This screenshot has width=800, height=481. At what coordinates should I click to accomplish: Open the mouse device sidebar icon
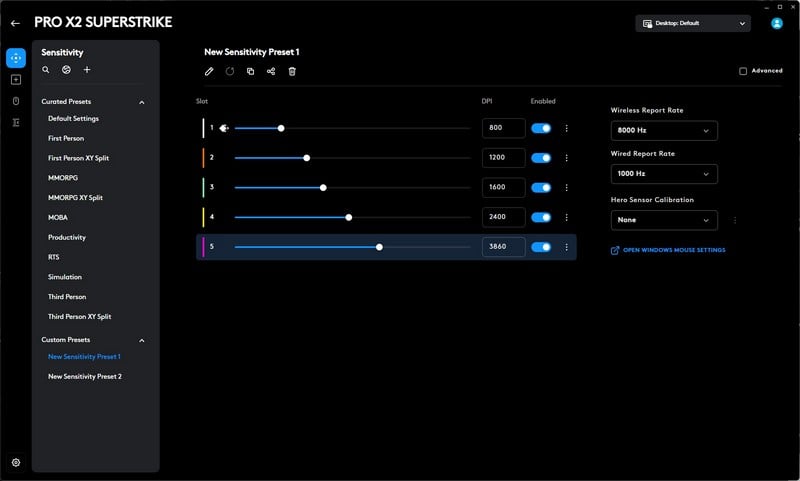16,101
